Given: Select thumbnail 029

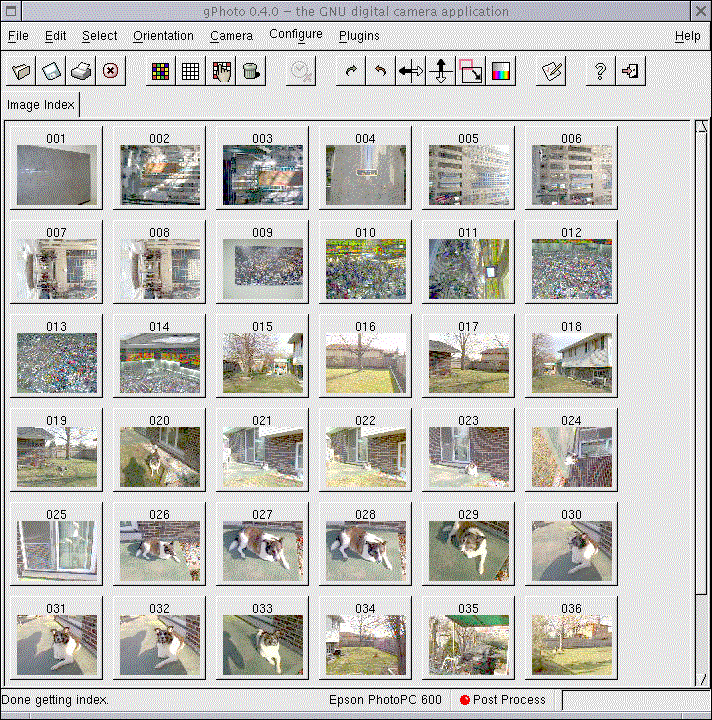Looking at the screenshot, I should pos(469,544).
